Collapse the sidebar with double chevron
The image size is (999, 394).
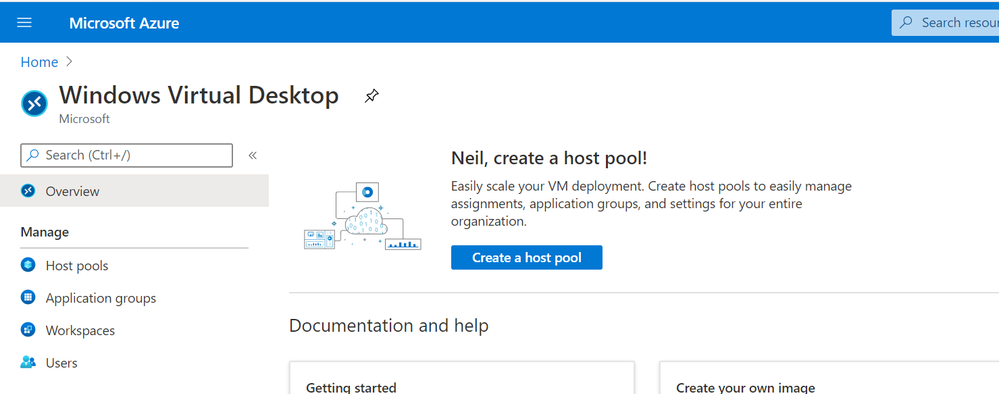[252, 155]
